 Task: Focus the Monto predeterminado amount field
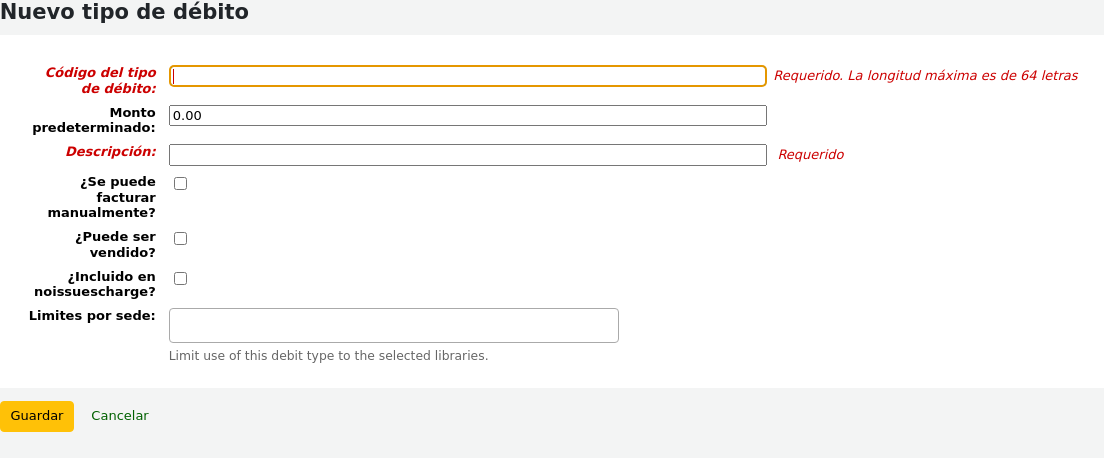(467, 116)
